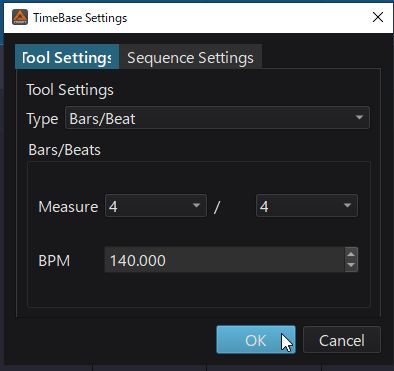Viewport: 394px width, 371px height.
Task: Increase BPM with the up arrow
Action: pos(351,254)
